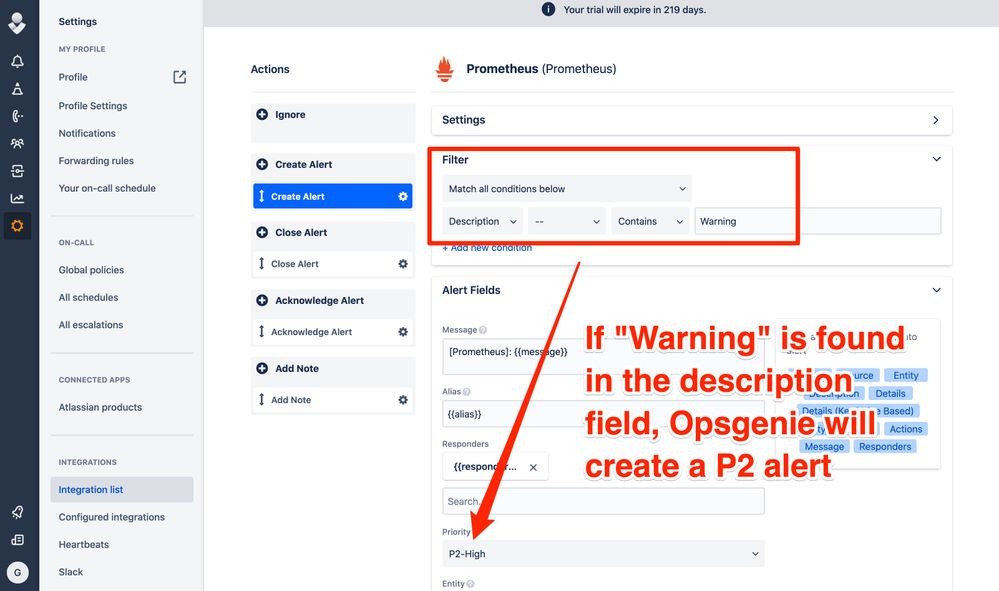Open Forwarding rules in sidebar
This screenshot has width=999, height=591.
click(x=96, y=160)
